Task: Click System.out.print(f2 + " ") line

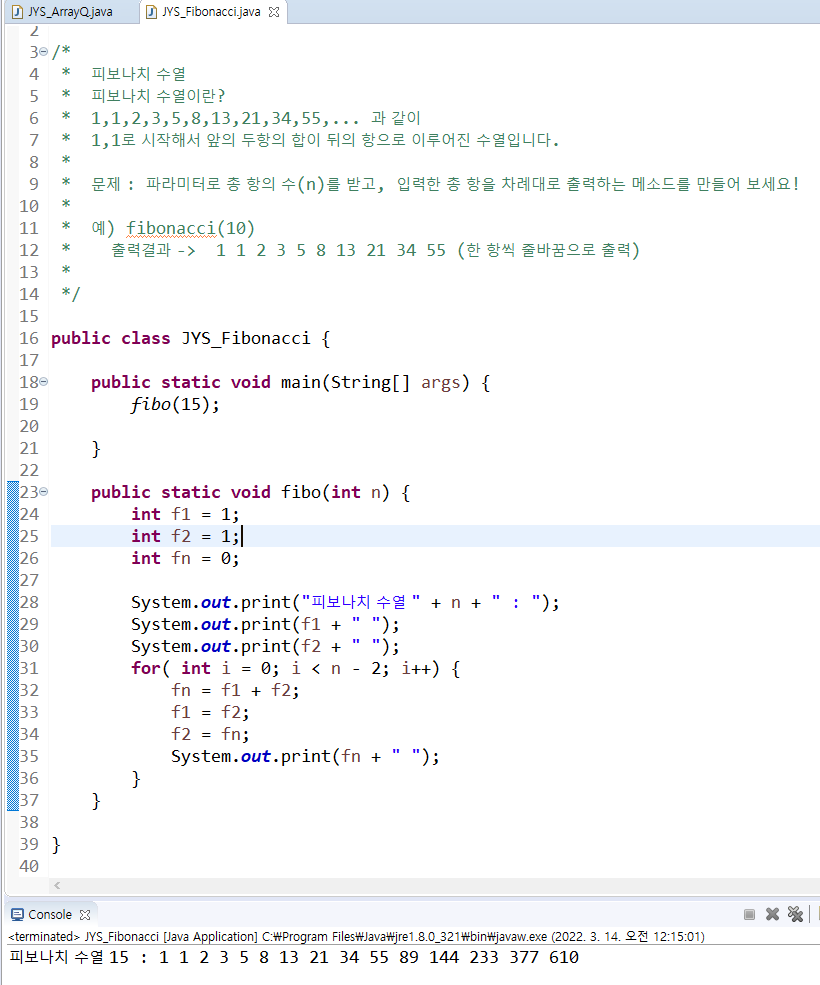Action: [x=265, y=646]
